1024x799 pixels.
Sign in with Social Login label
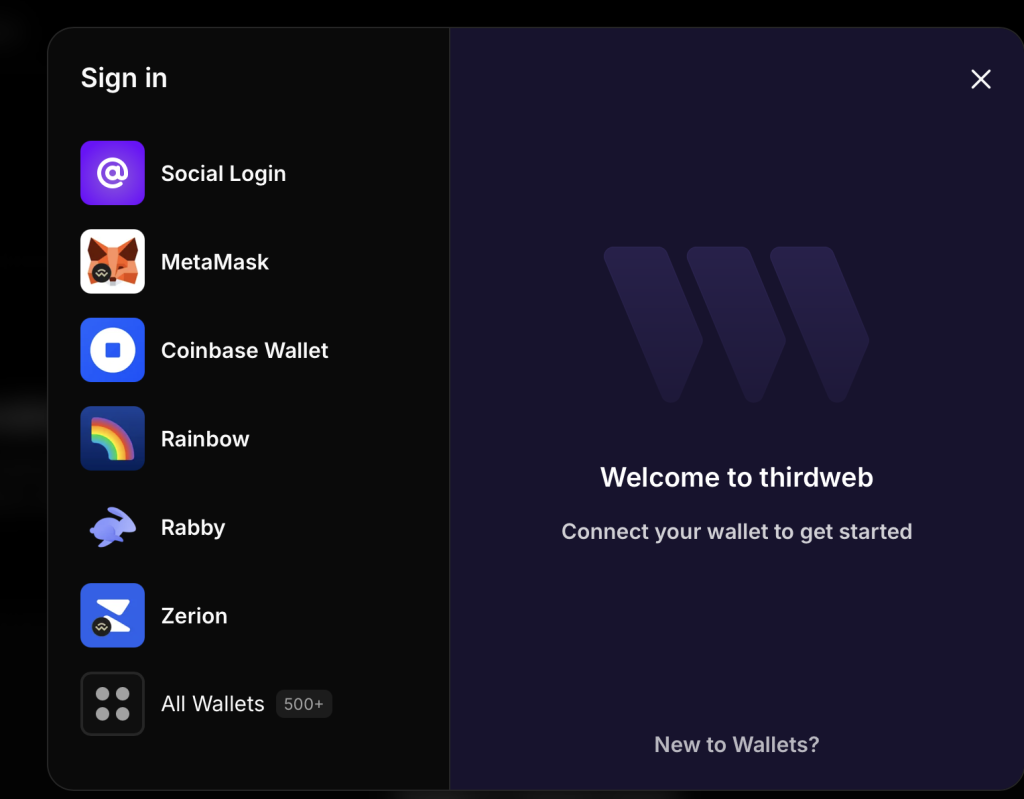point(223,174)
